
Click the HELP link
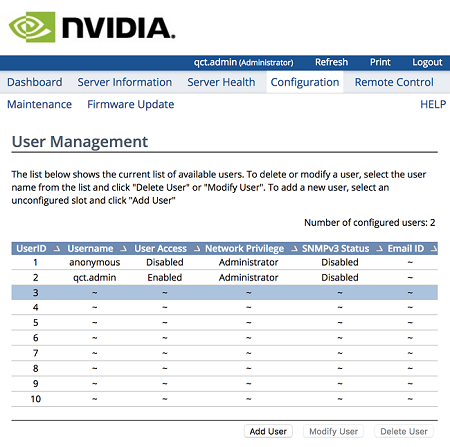coord(433,104)
